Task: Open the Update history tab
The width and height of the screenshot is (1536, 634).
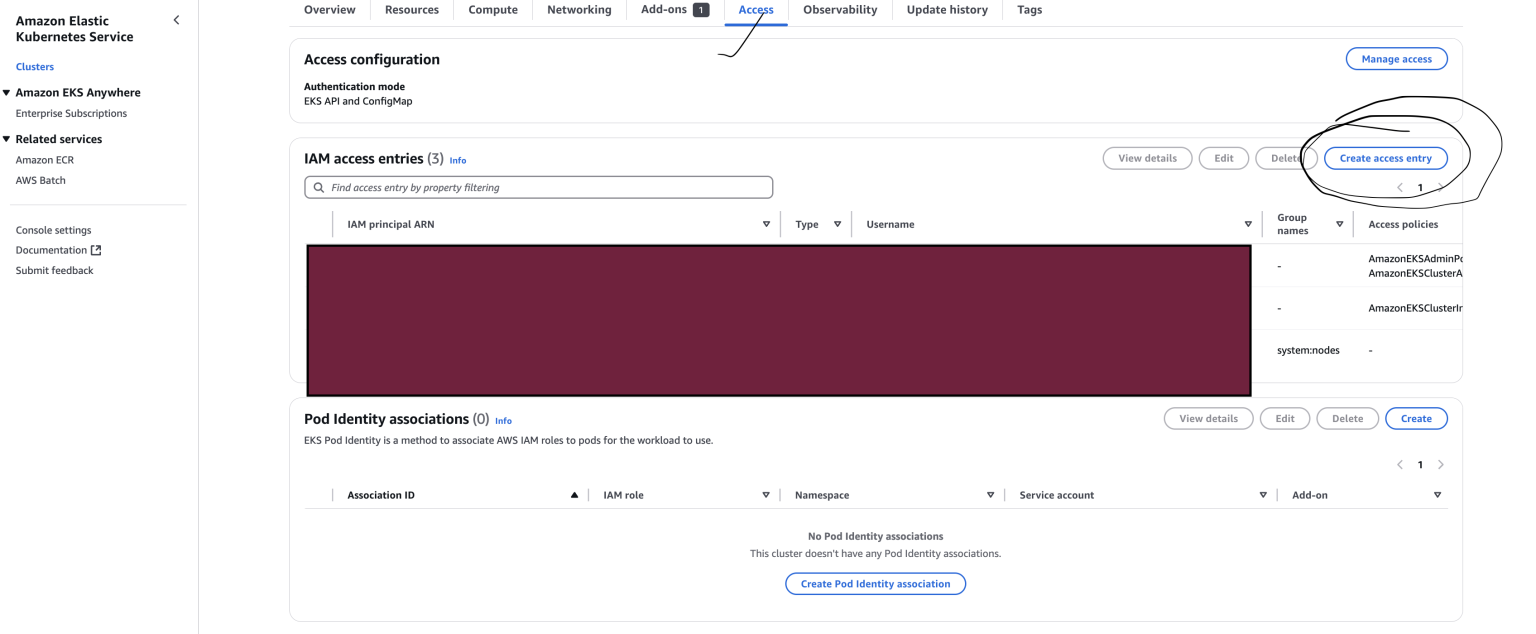Action: click(x=946, y=9)
